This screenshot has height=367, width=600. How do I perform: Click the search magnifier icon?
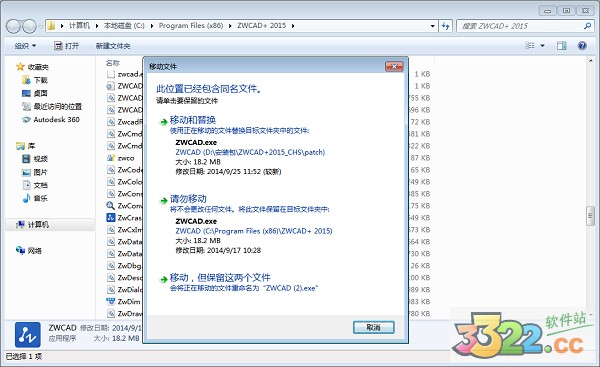(587, 26)
